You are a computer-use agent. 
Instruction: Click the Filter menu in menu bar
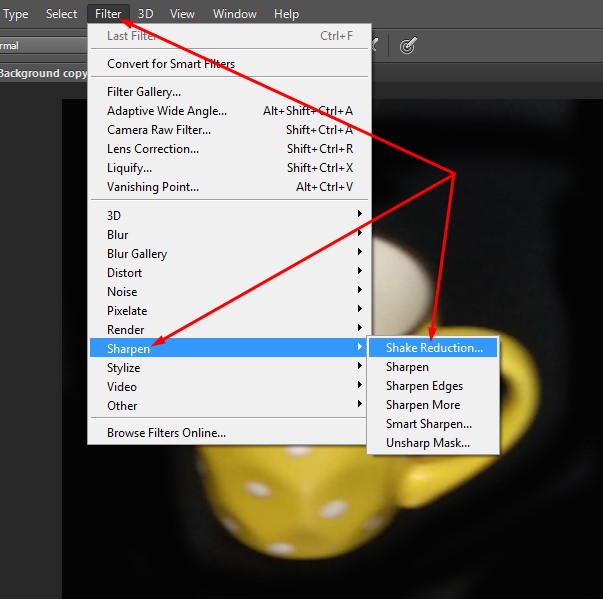click(108, 14)
